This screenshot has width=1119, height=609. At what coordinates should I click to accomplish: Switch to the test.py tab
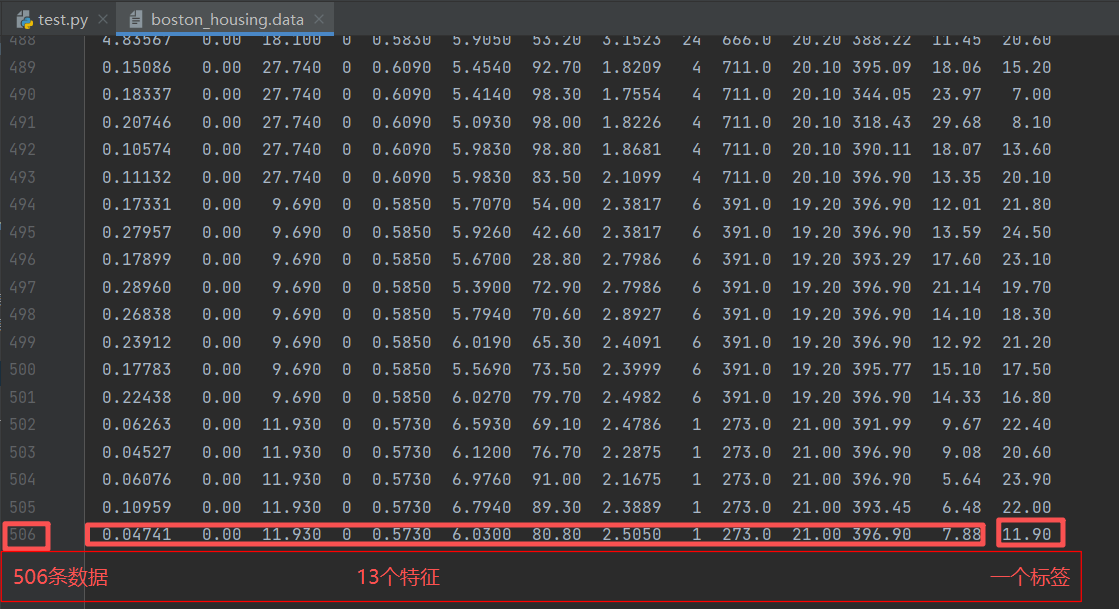point(61,19)
